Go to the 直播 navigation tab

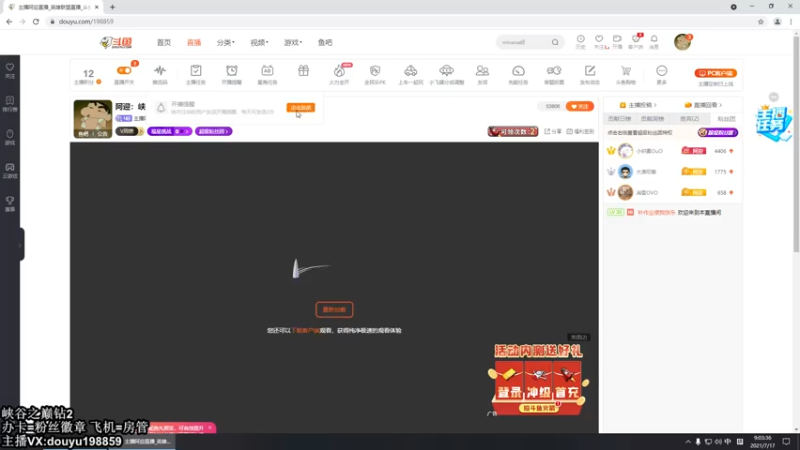click(x=194, y=42)
